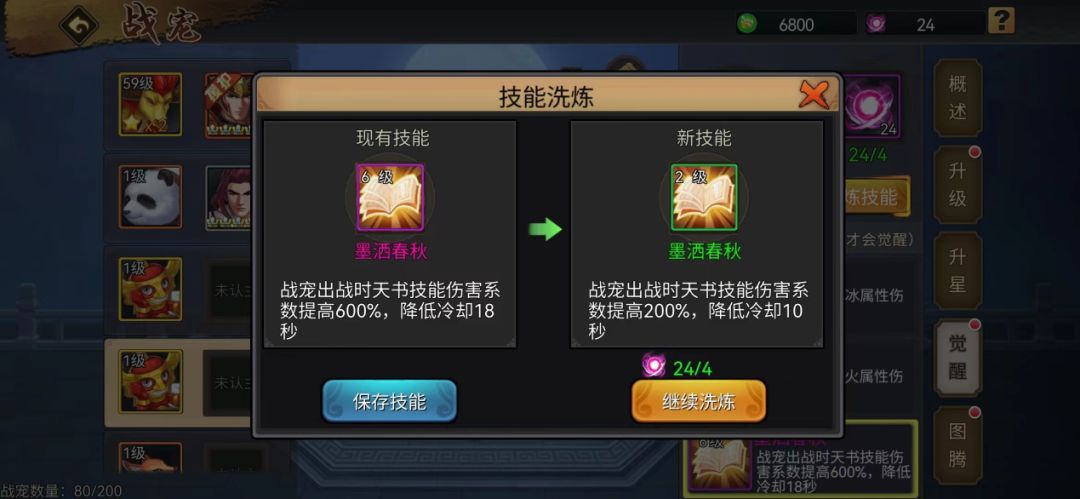This screenshot has width=1080, height=499.
Task: Close the 技能洗炼 dialog with the X
Action: point(813,94)
